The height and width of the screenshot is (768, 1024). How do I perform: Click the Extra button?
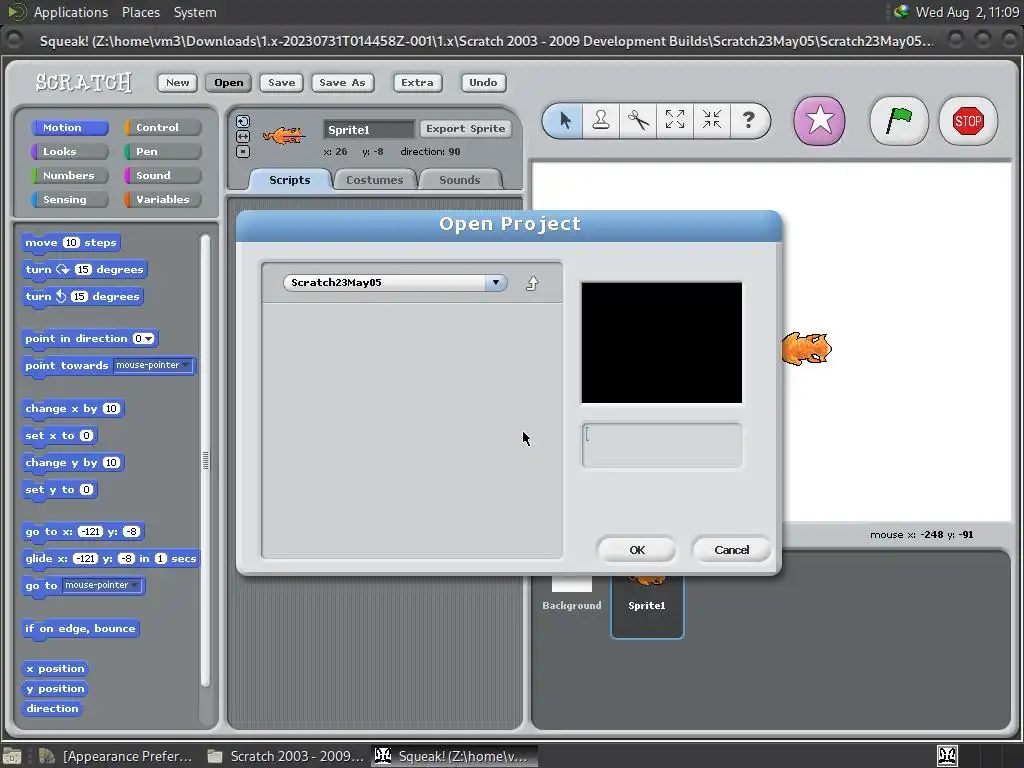click(417, 82)
